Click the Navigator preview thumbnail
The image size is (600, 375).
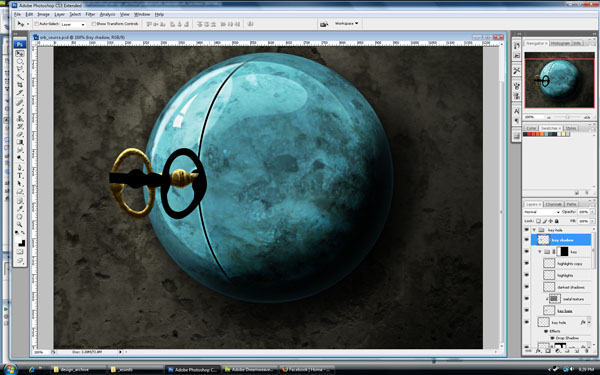click(x=559, y=80)
